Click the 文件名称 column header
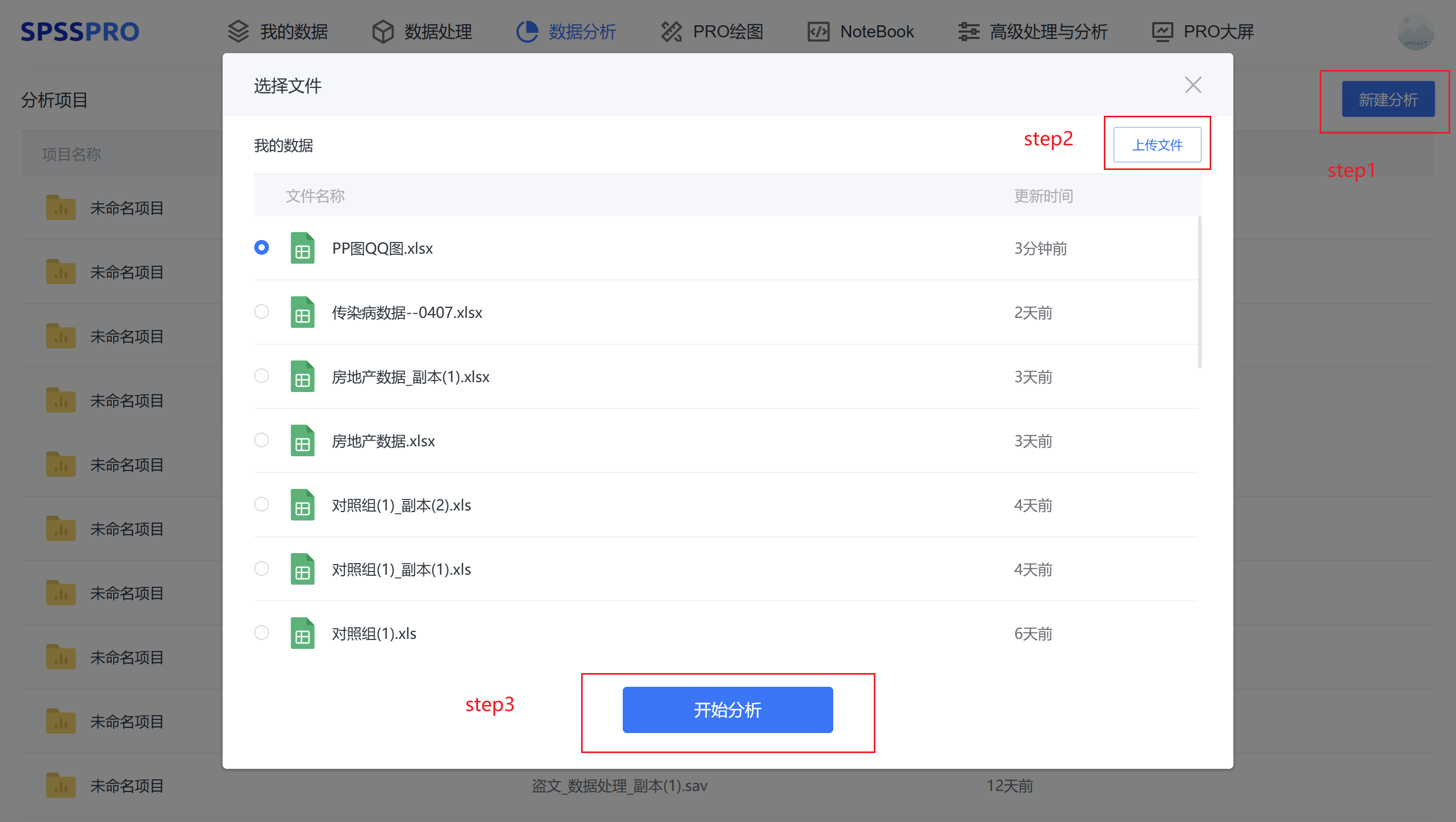This screenshot has height=822, width=1456. pos(315,196)
